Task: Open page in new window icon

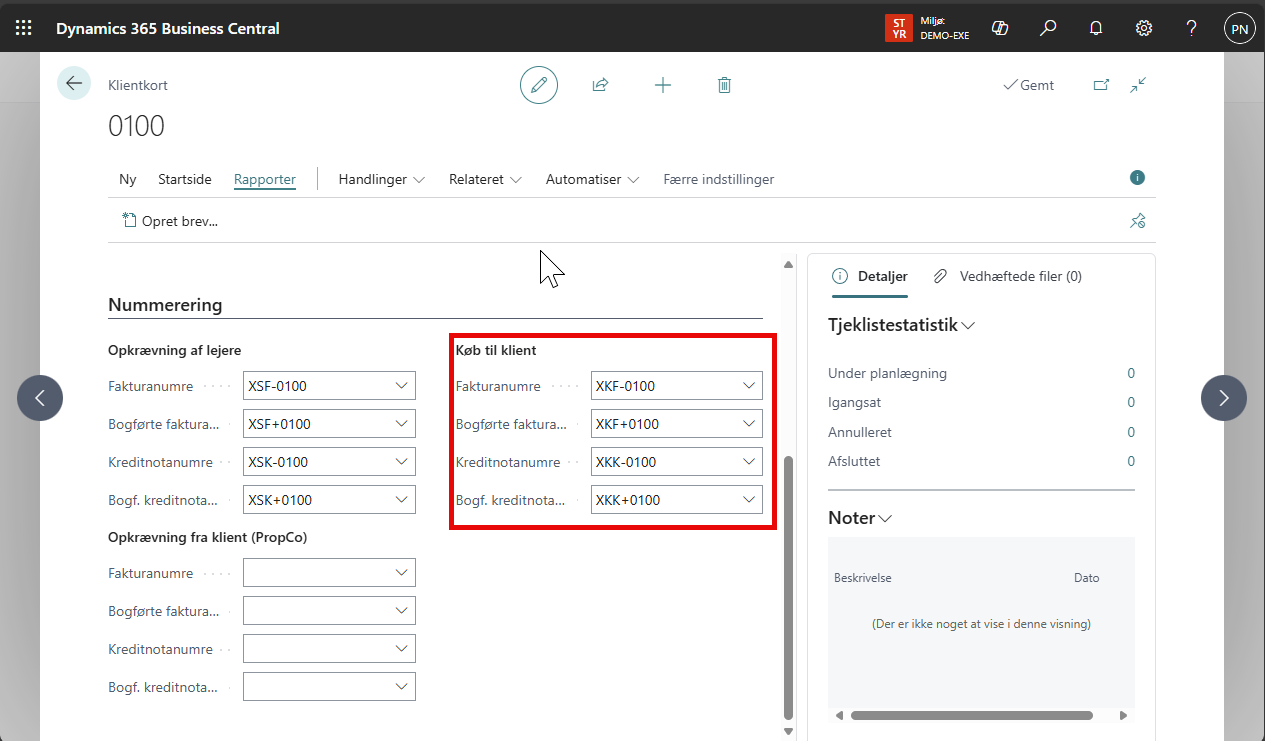Action: 1101,85
